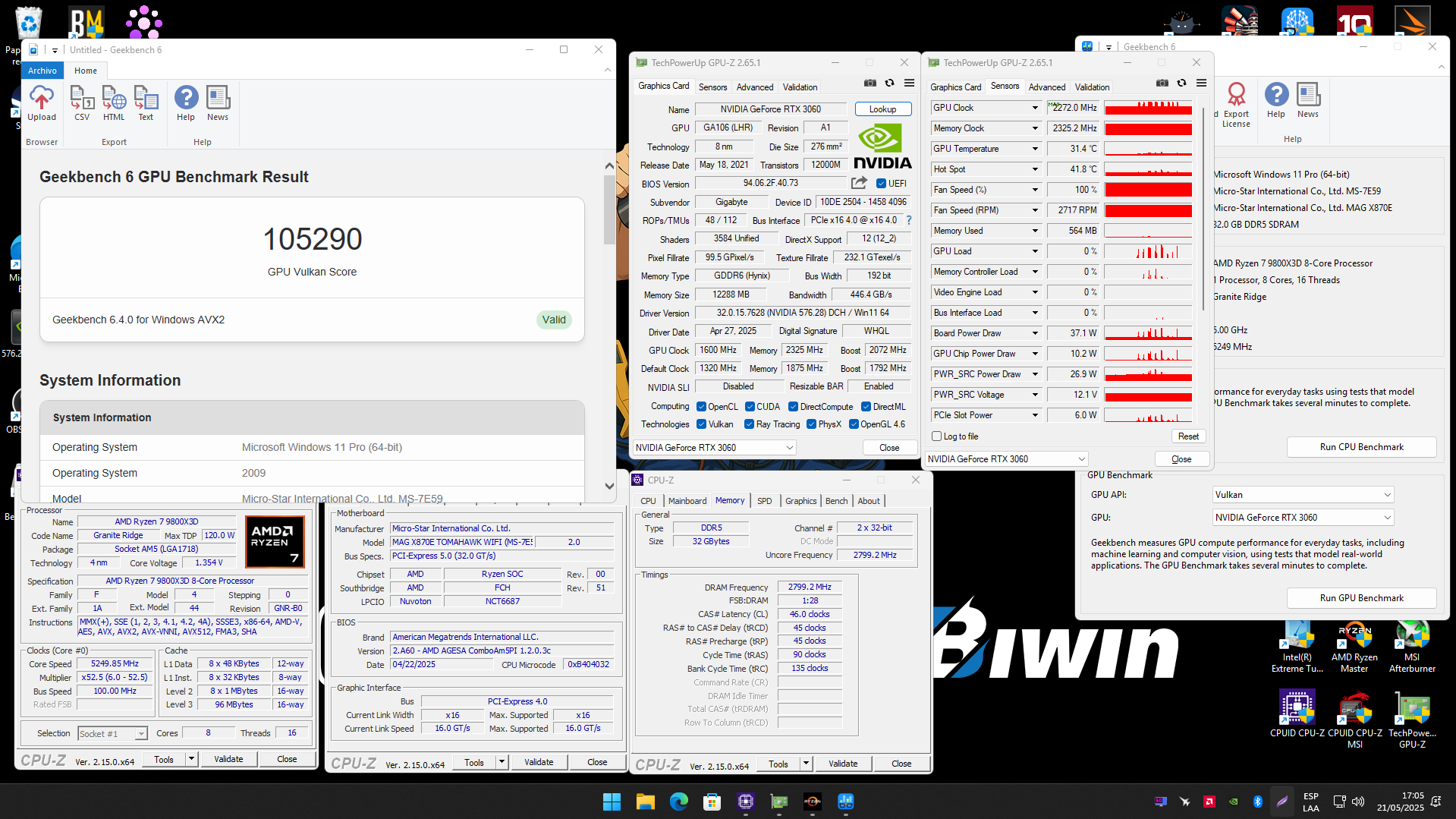Click the Reset button in the GPU-Z Sensors window
This screenshot has width=1456, height=819.
1188,436
